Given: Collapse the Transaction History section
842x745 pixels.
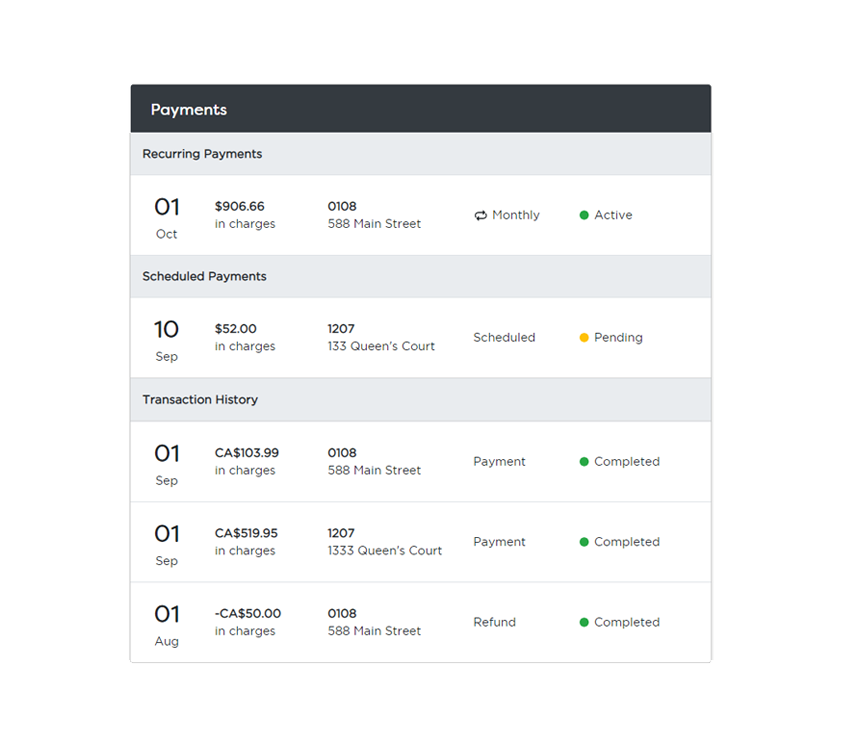Looking at the screenshot, I should (x=199, y=399).
